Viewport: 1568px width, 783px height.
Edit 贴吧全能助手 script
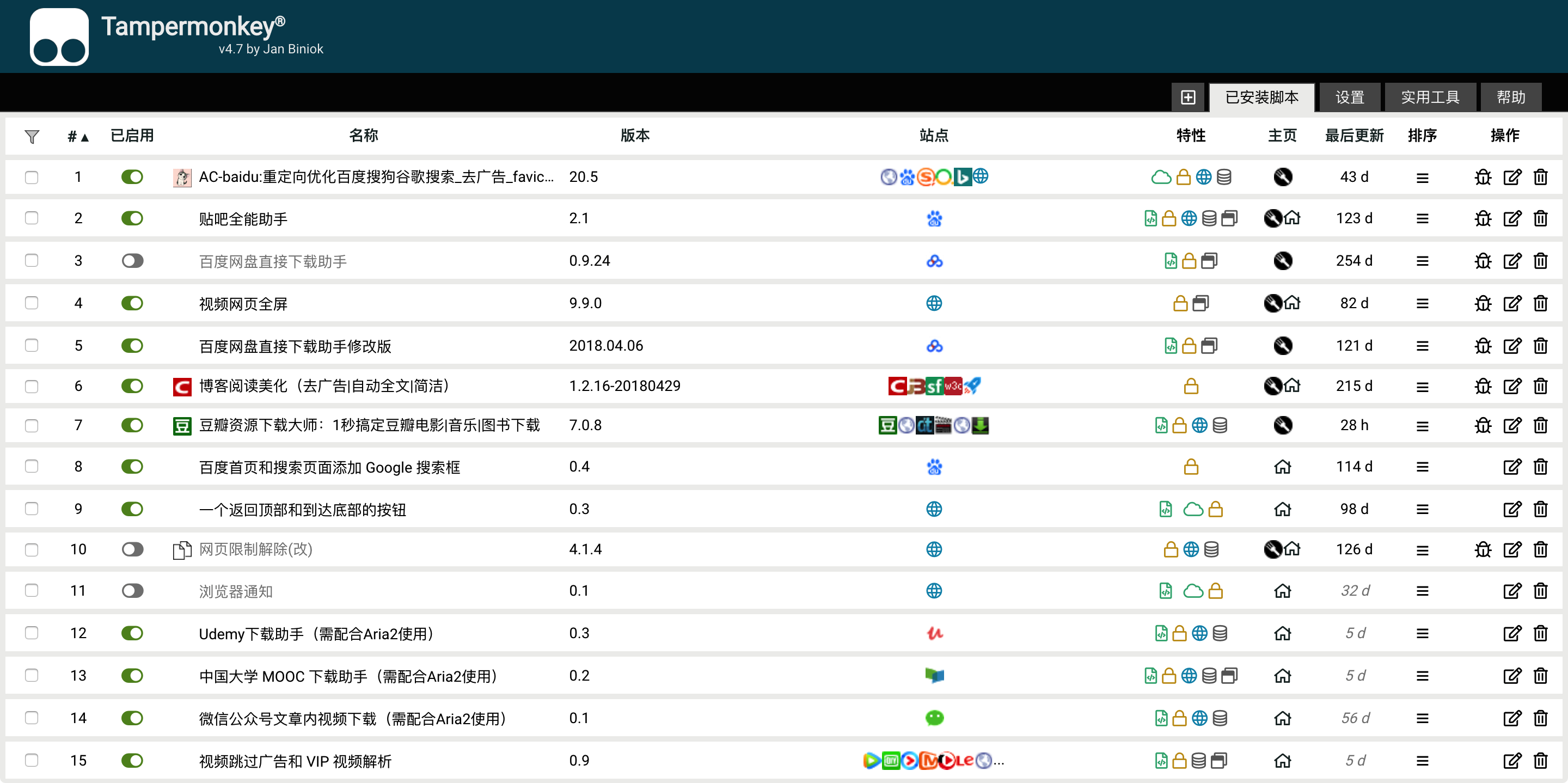(x=1512, y=218)
